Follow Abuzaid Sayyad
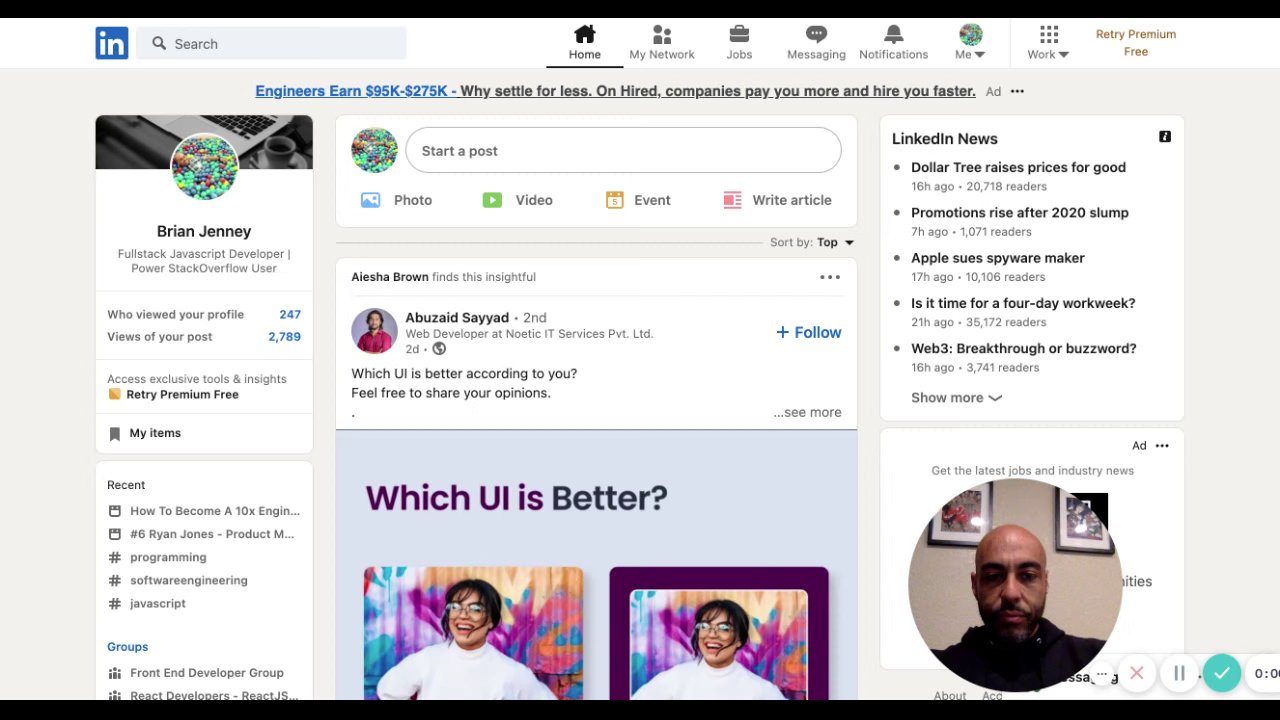Viewport: 1280px width, 720px height. tap(808, 332)
